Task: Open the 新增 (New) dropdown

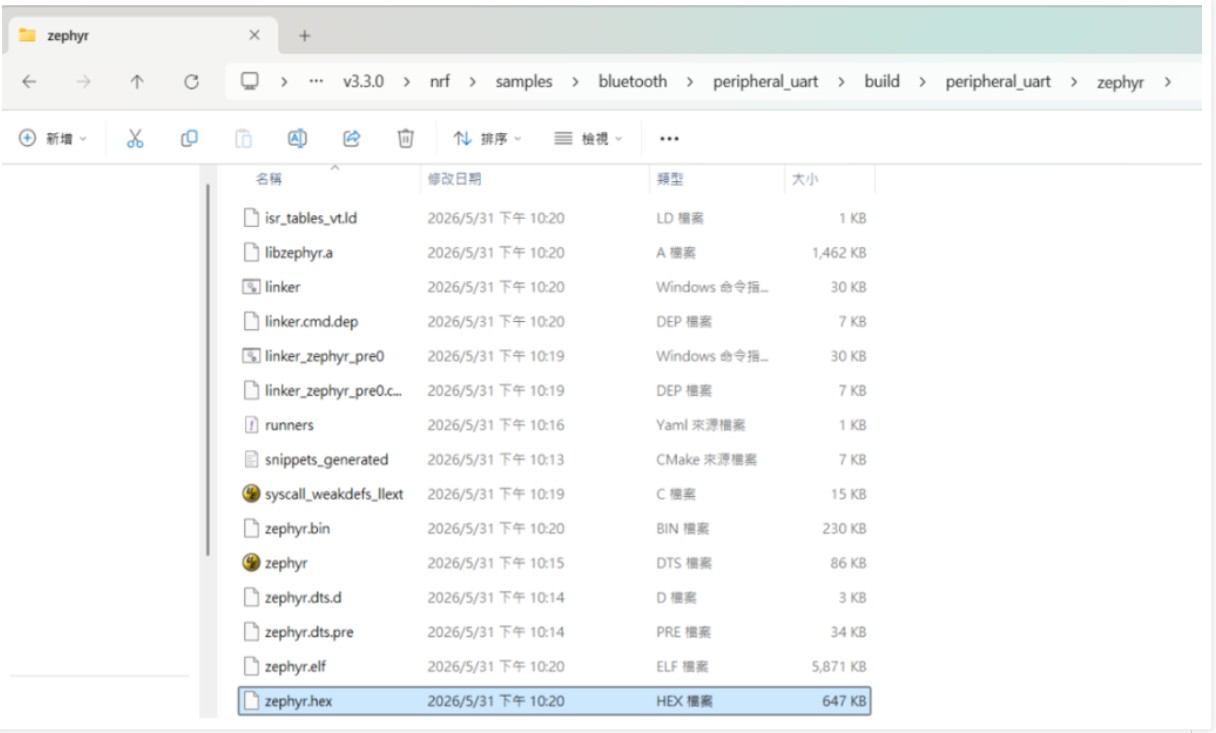Action: pos(54,139)
